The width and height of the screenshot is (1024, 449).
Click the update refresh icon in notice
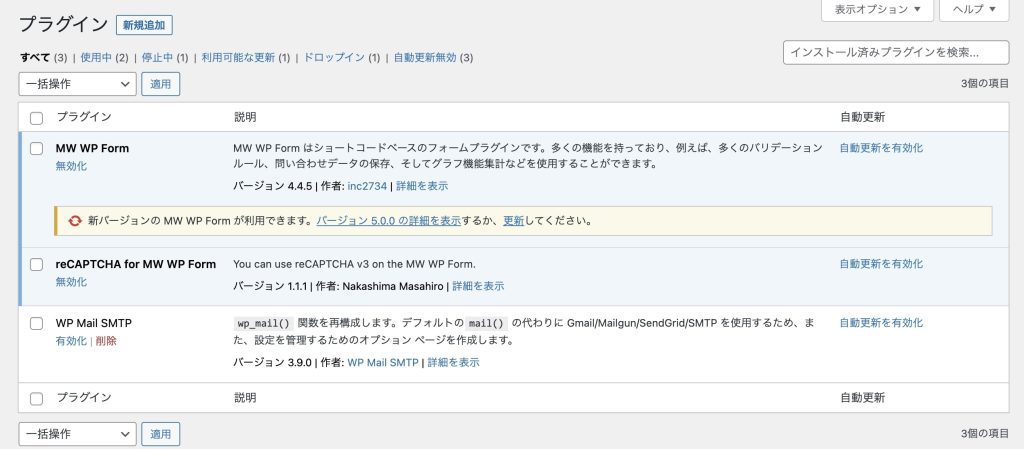point(75,221)
